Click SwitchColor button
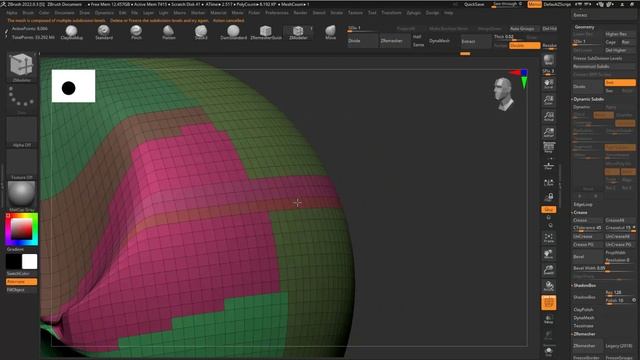Screen dimensions: 640x360 pyautogui.click(x=18, y=273)
